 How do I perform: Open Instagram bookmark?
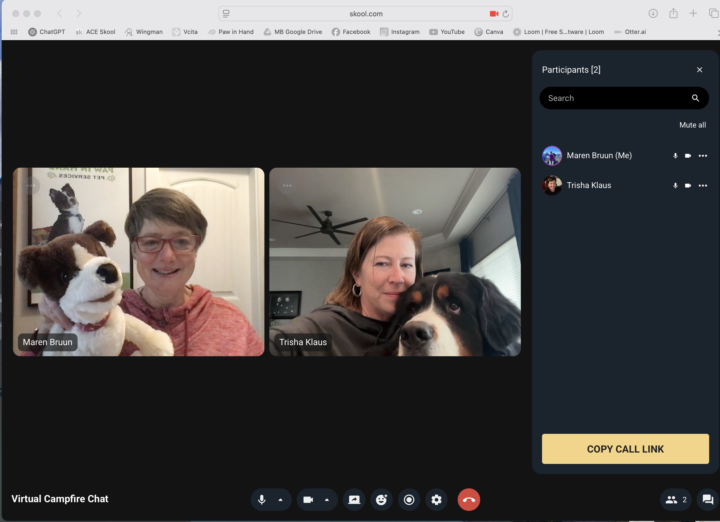399,32
